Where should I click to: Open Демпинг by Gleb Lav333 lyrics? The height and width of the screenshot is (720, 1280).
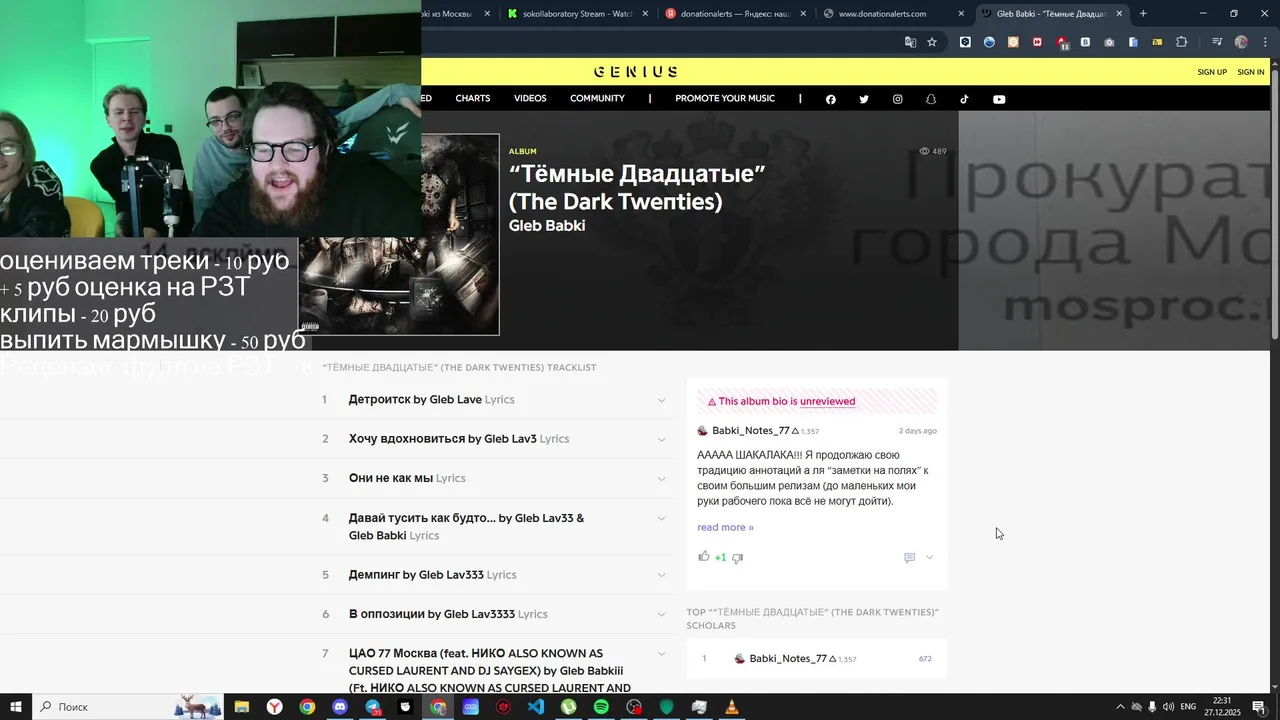(432, 575)
